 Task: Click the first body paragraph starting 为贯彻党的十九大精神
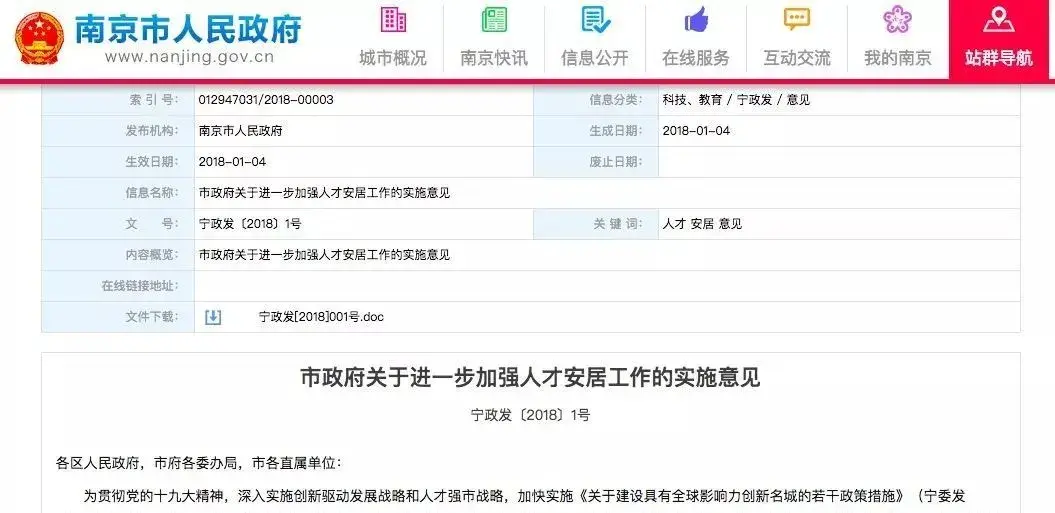click(524, 497)
